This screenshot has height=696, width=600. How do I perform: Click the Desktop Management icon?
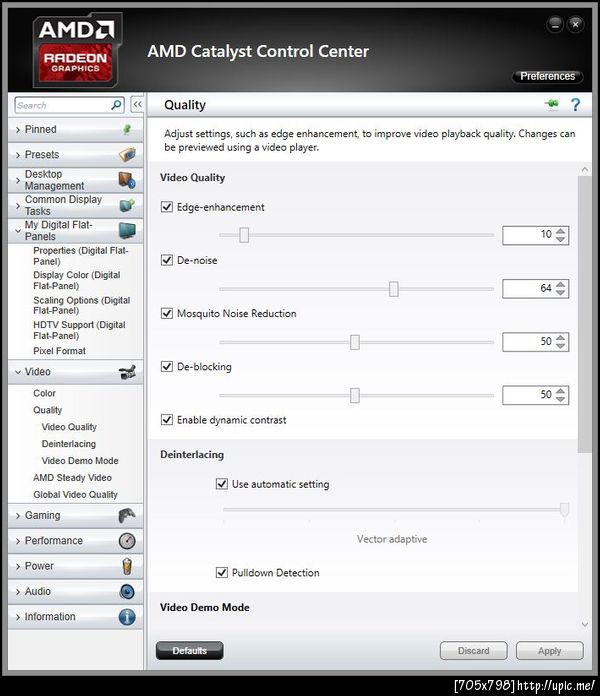127,180
